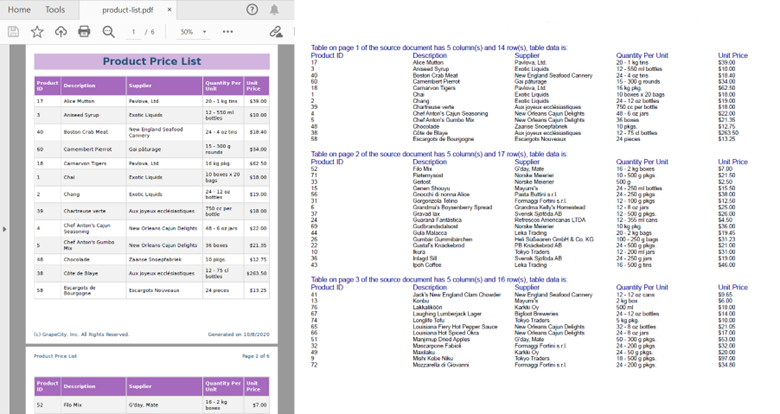The height and width of the screenshot is (414, 780).
Task: Open notifications bell icon
Action: pos(274,9)
